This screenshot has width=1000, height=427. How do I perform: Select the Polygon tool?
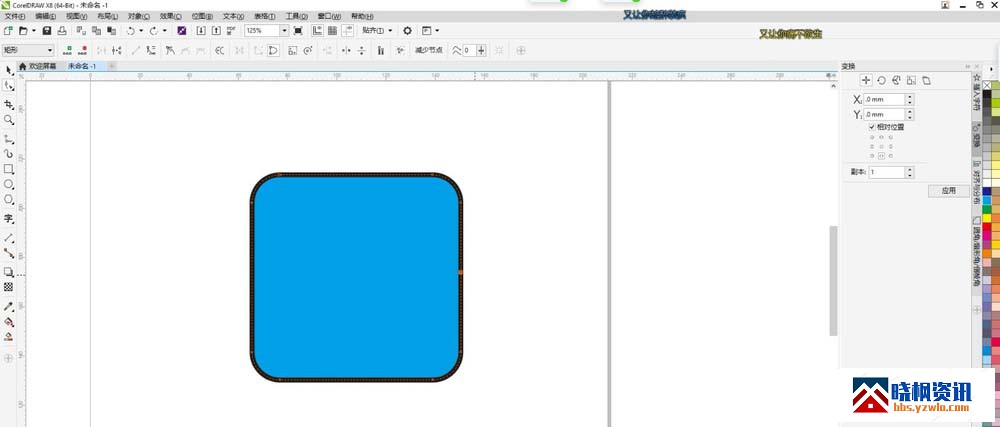(8, 199)
